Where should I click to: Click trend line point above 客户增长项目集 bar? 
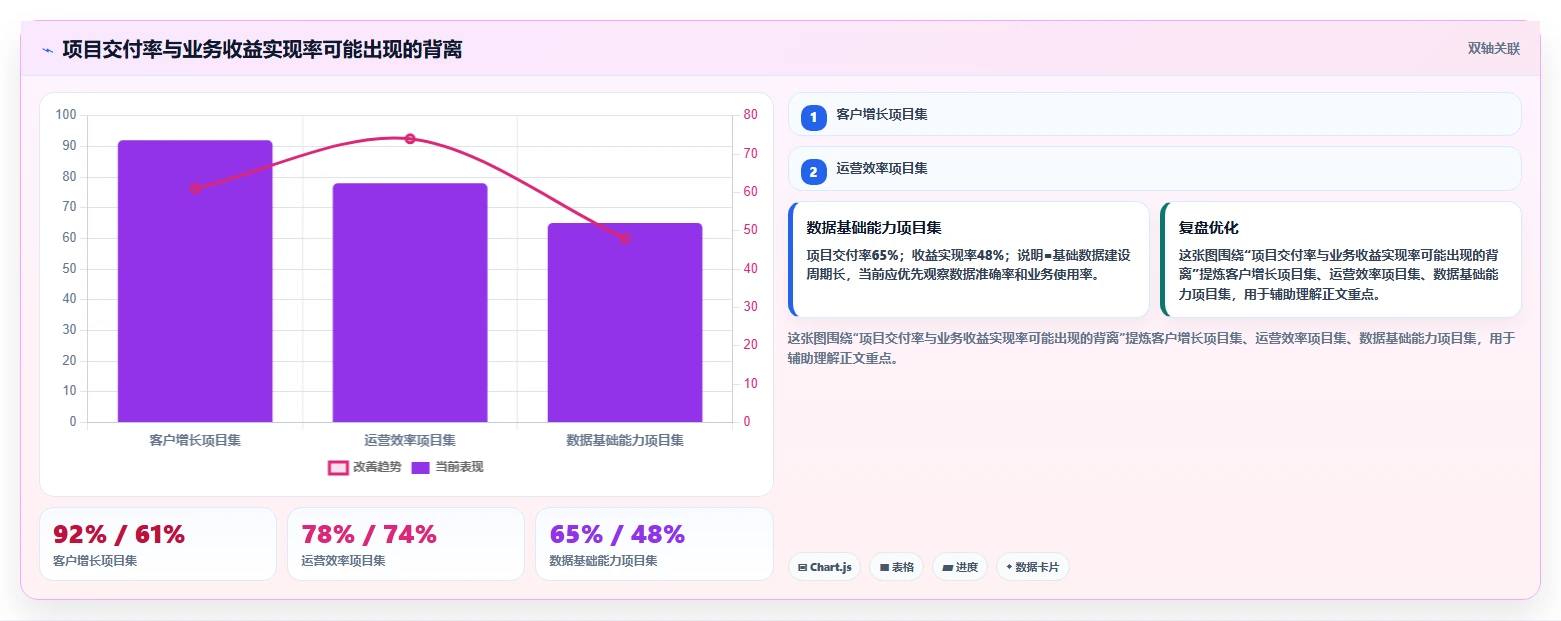tap(195, 188)
